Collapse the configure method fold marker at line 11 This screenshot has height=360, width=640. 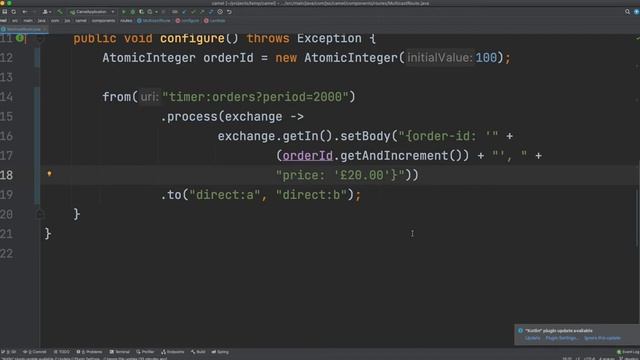click(x=40, y=39)
